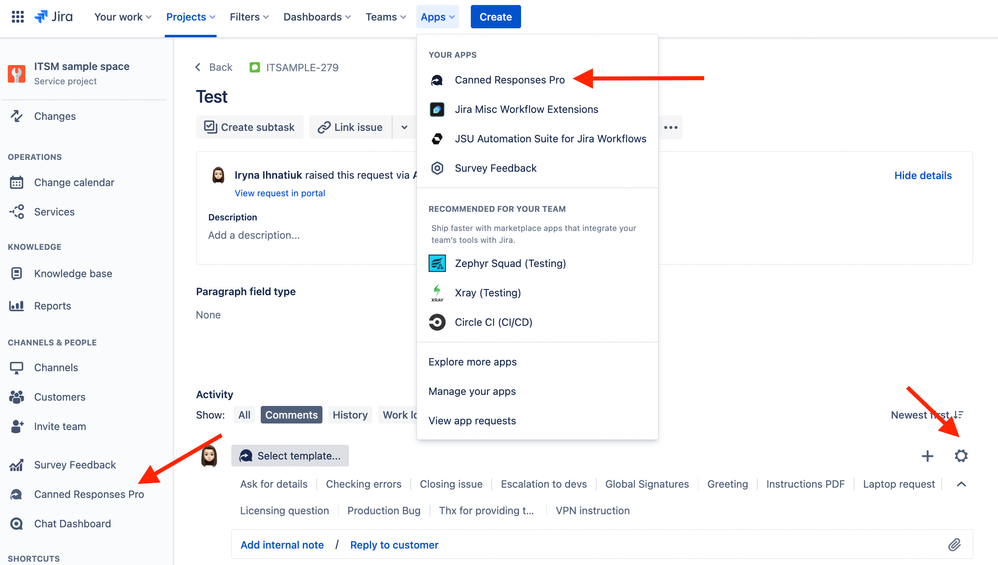Click the Link issue button

tap(351, 127)
